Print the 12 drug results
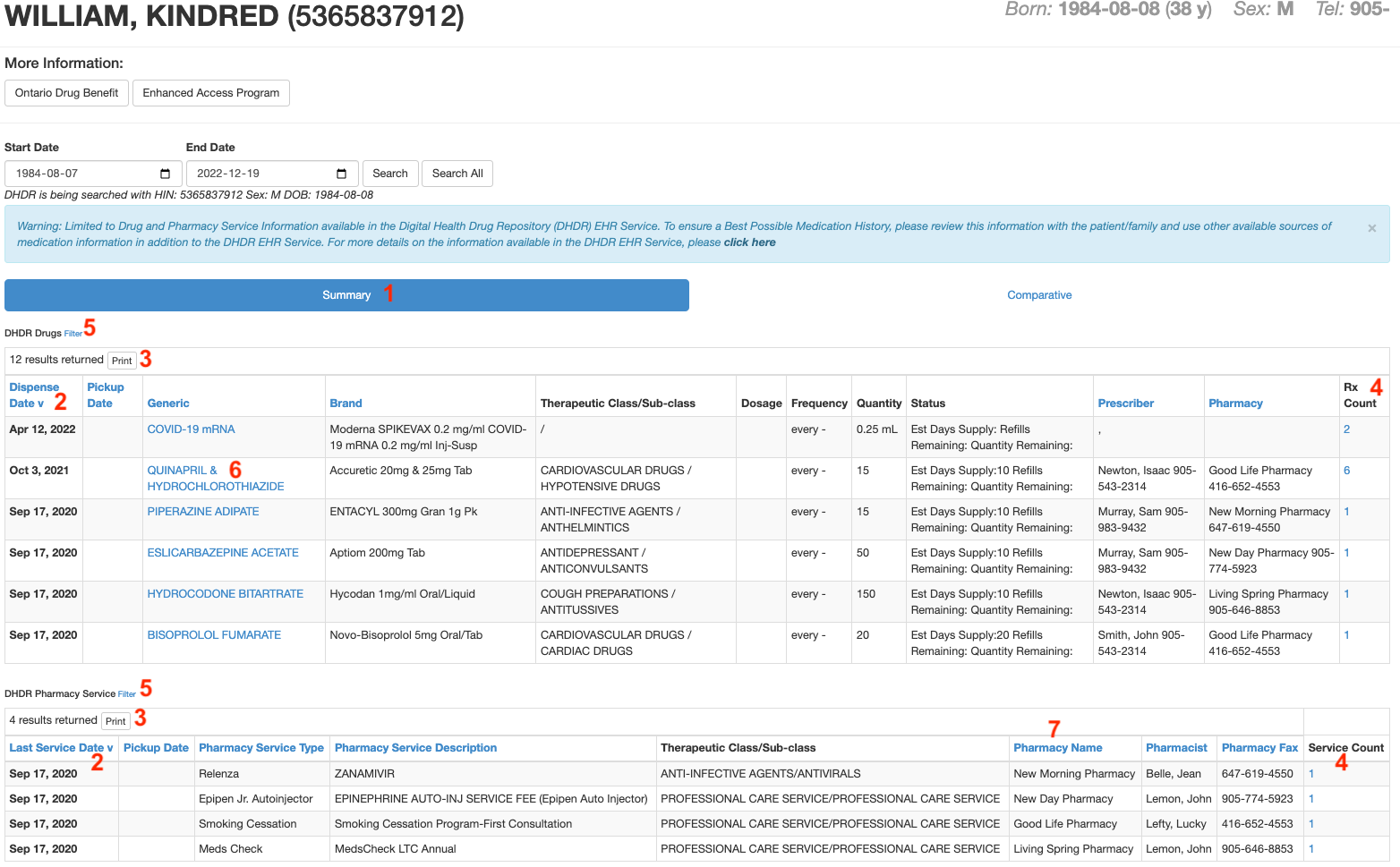This screenshot has width=1400, height=867. 122,361
